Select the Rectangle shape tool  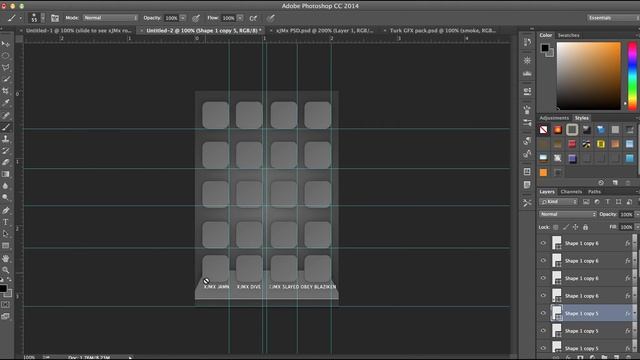tap(5, 246)
